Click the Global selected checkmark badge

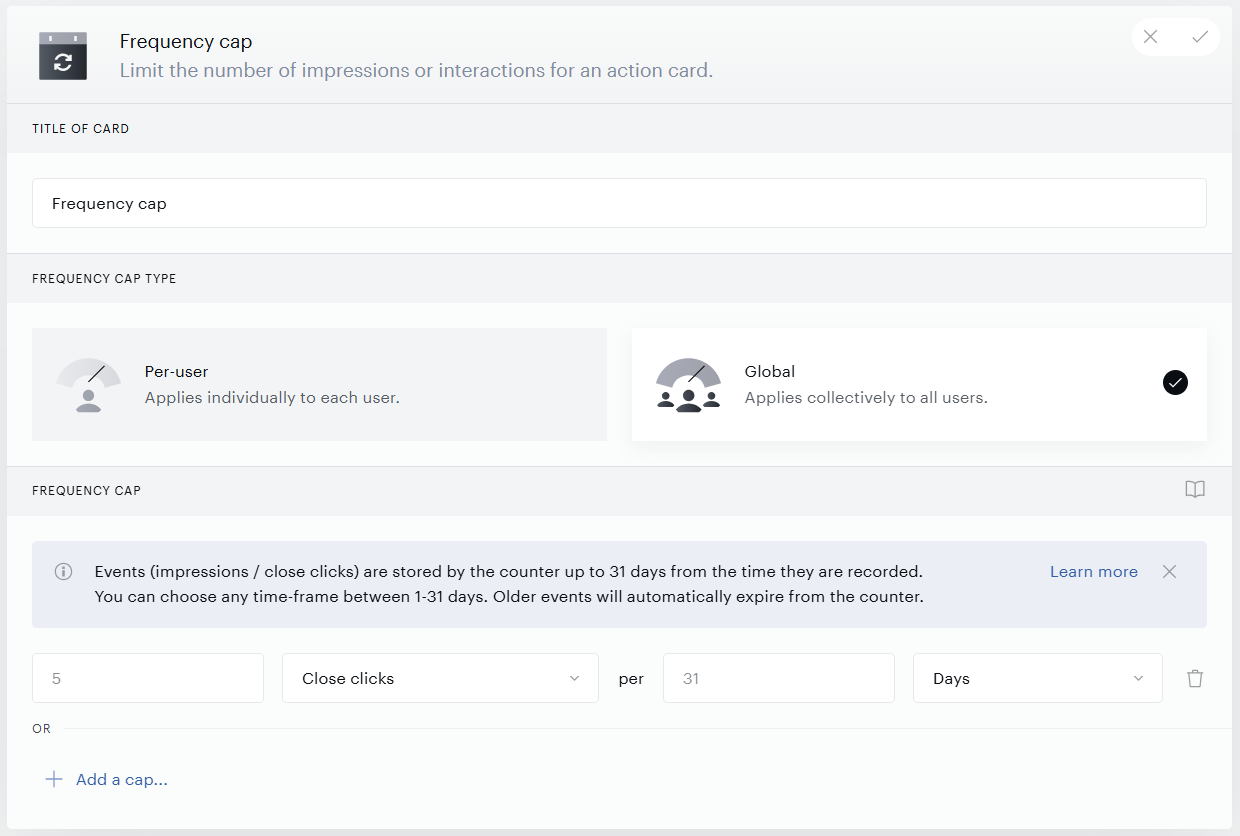coord(1176,382)
